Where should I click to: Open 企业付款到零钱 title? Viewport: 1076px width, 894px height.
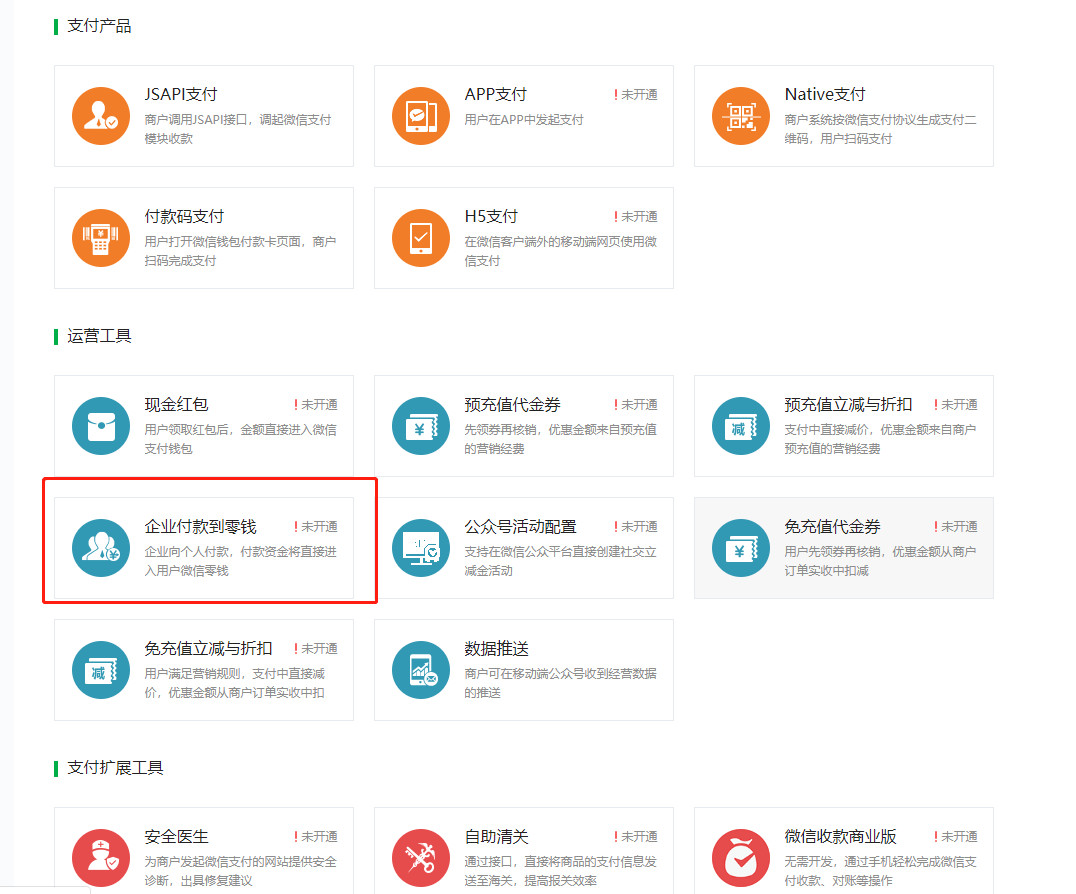click(x=200, y=526)
